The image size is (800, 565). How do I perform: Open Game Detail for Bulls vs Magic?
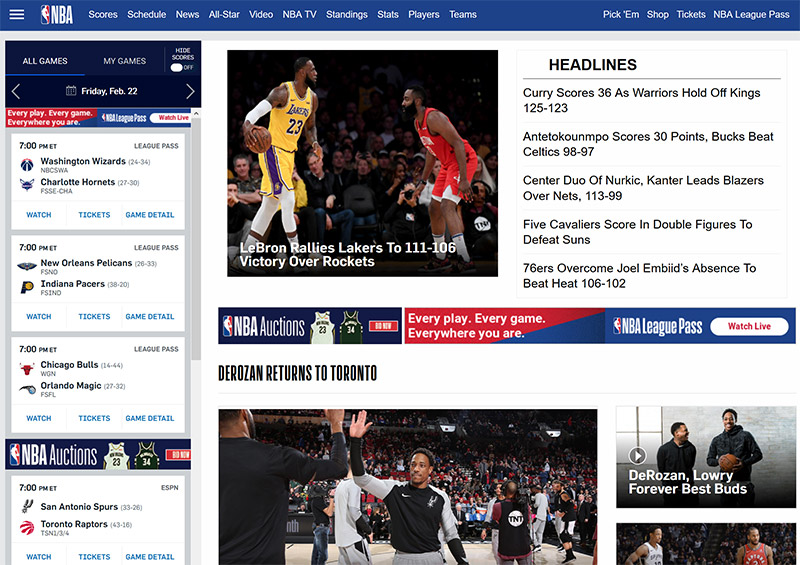(x=149, y=418)
